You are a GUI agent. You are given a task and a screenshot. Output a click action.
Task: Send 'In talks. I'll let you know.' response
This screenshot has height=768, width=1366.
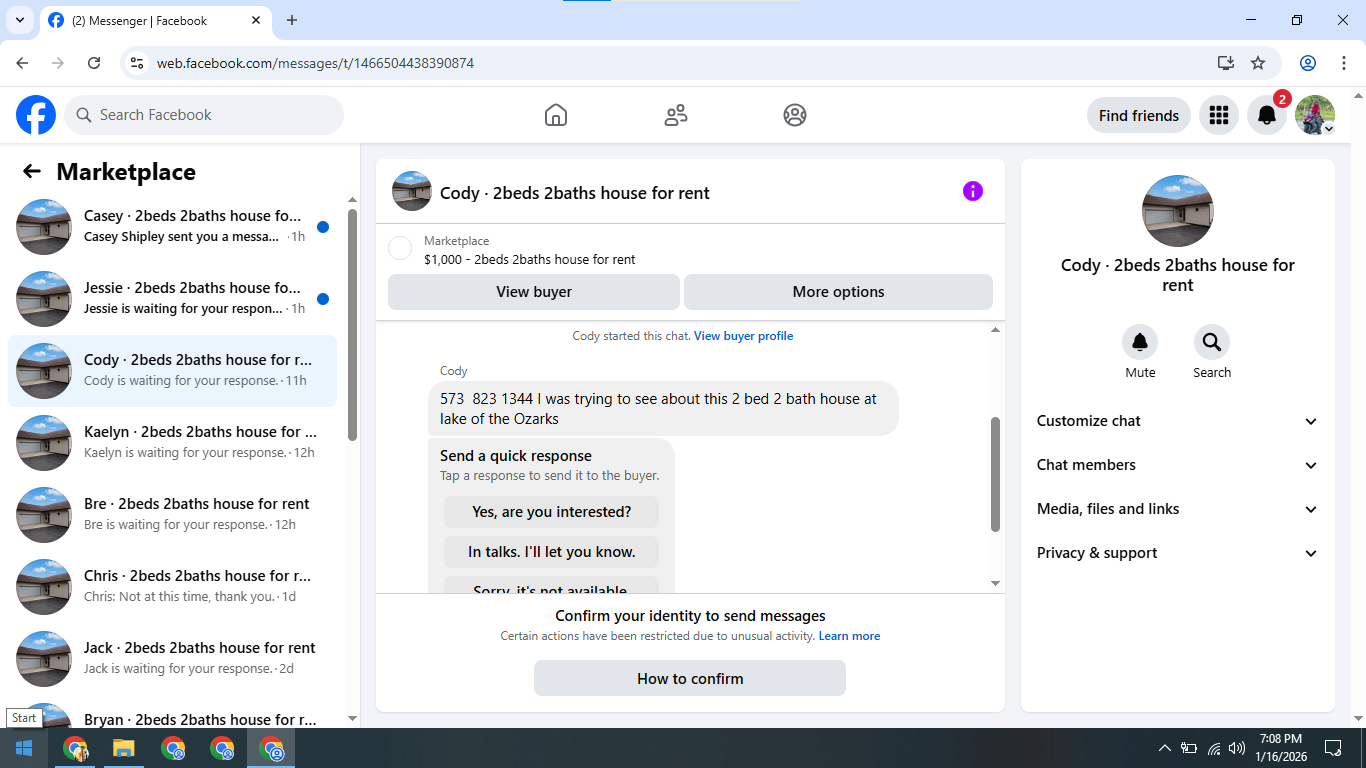[552, 552]
